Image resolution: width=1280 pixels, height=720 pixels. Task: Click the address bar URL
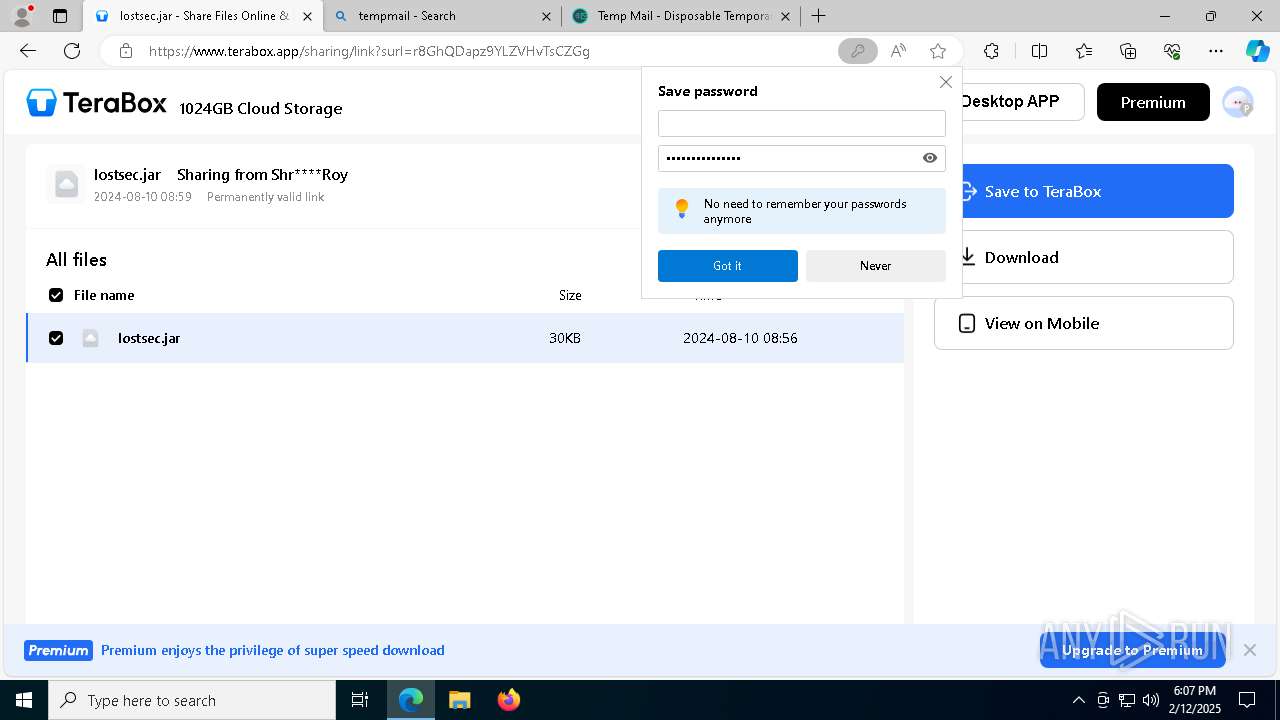pyautogui.click(x=369, y=51)
